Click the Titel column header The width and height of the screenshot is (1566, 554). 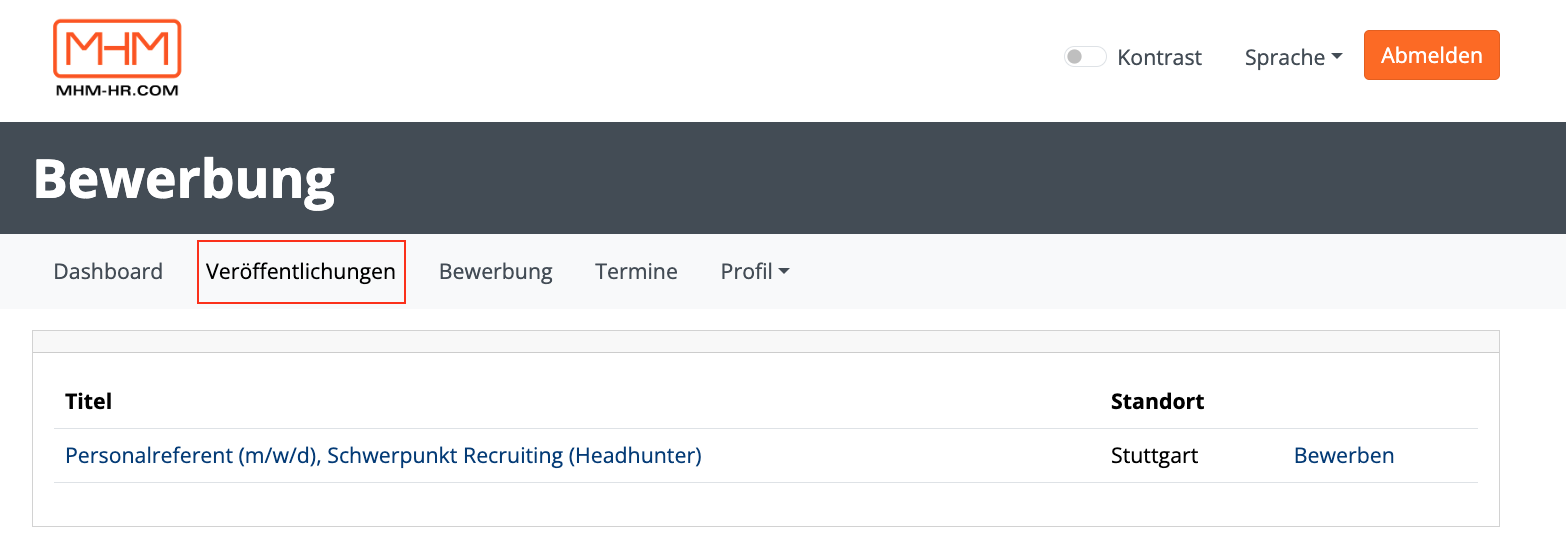[88, 402]
